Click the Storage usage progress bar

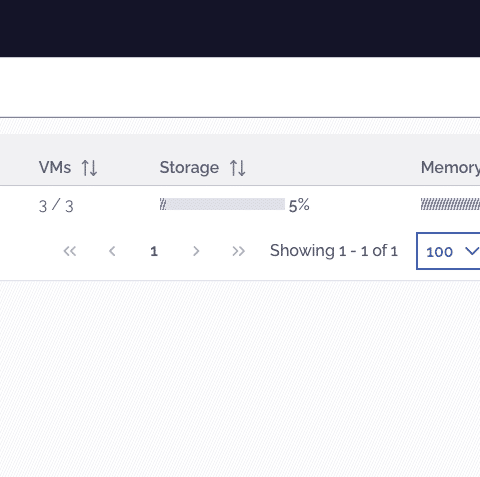click(222, 204)
